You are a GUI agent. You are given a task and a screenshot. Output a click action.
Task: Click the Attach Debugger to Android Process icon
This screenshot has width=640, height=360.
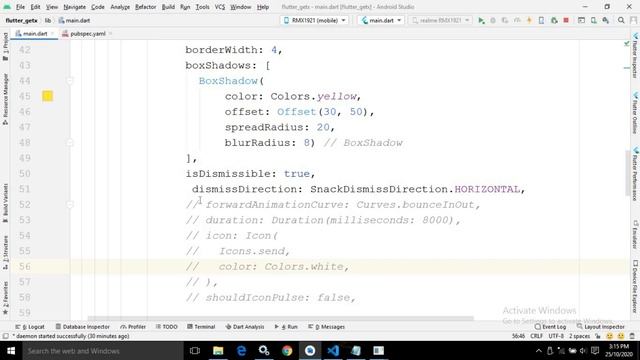click(554, 20)
